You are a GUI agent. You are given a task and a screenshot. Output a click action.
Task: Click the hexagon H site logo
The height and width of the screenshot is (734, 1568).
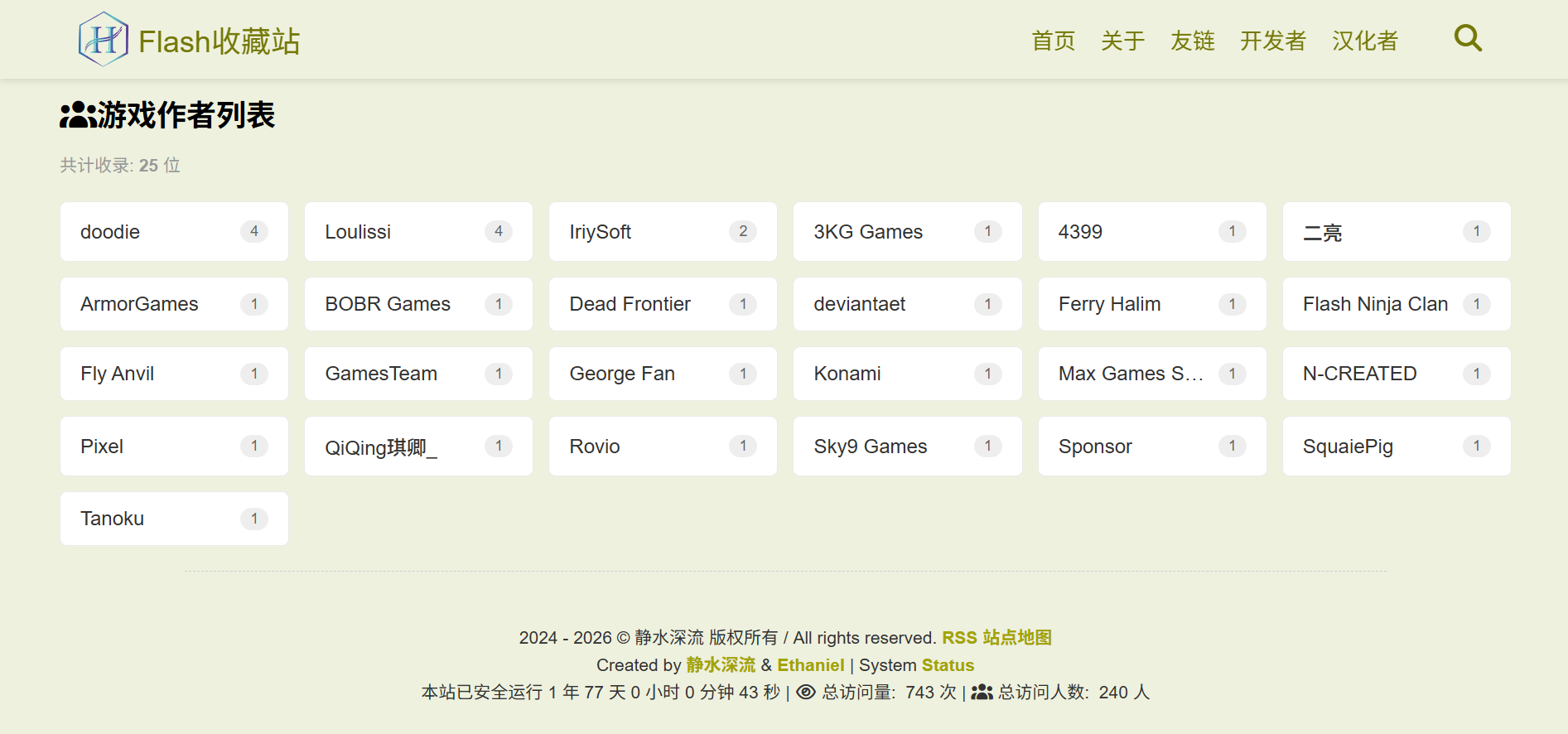104,39
